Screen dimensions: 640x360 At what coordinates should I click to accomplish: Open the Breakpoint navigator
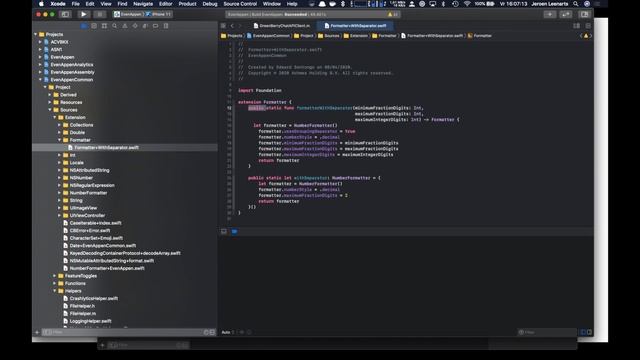point(156,26)
